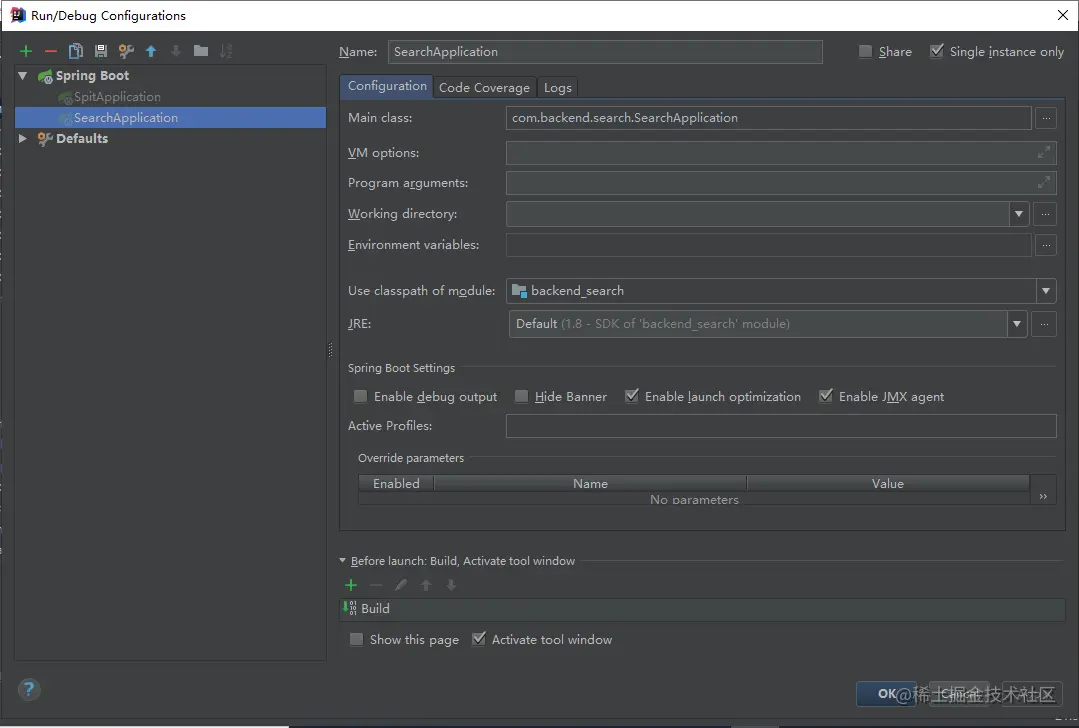The image size is (1079, 728).
Task: Add new configuration with green plus
Action: pos(26,51)
